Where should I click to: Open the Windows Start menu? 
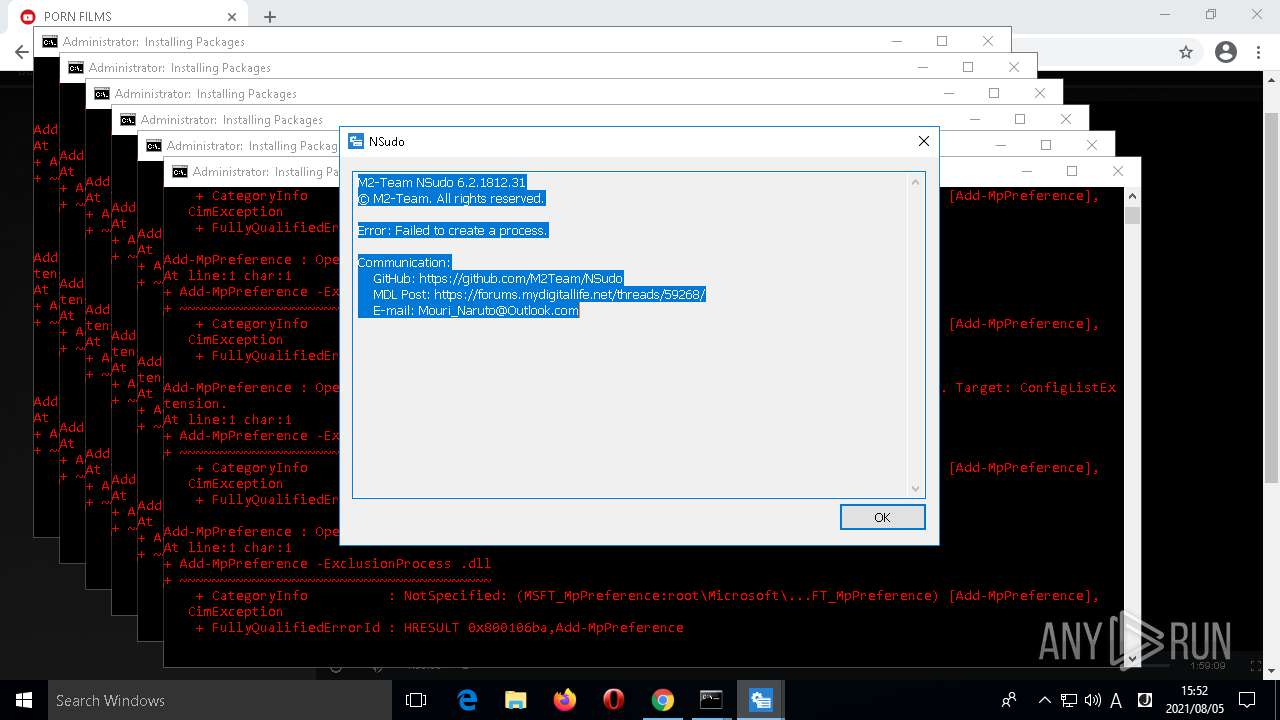tap(24, 700)
